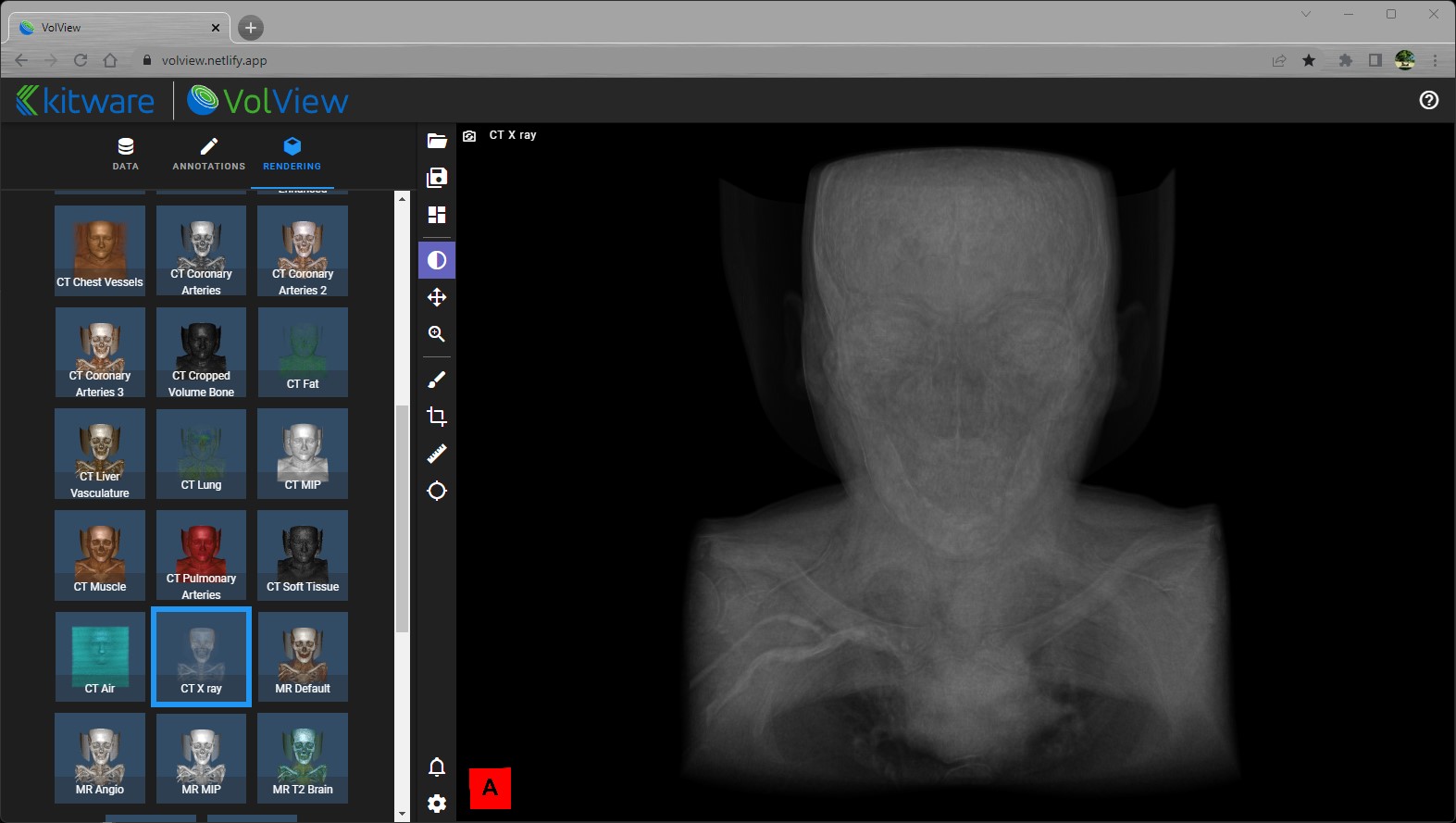This screenshot has height=823, width=1456.
Task: Apply the CT Coronary Arteries 3 preset
Action: click(x=100, y=353)
